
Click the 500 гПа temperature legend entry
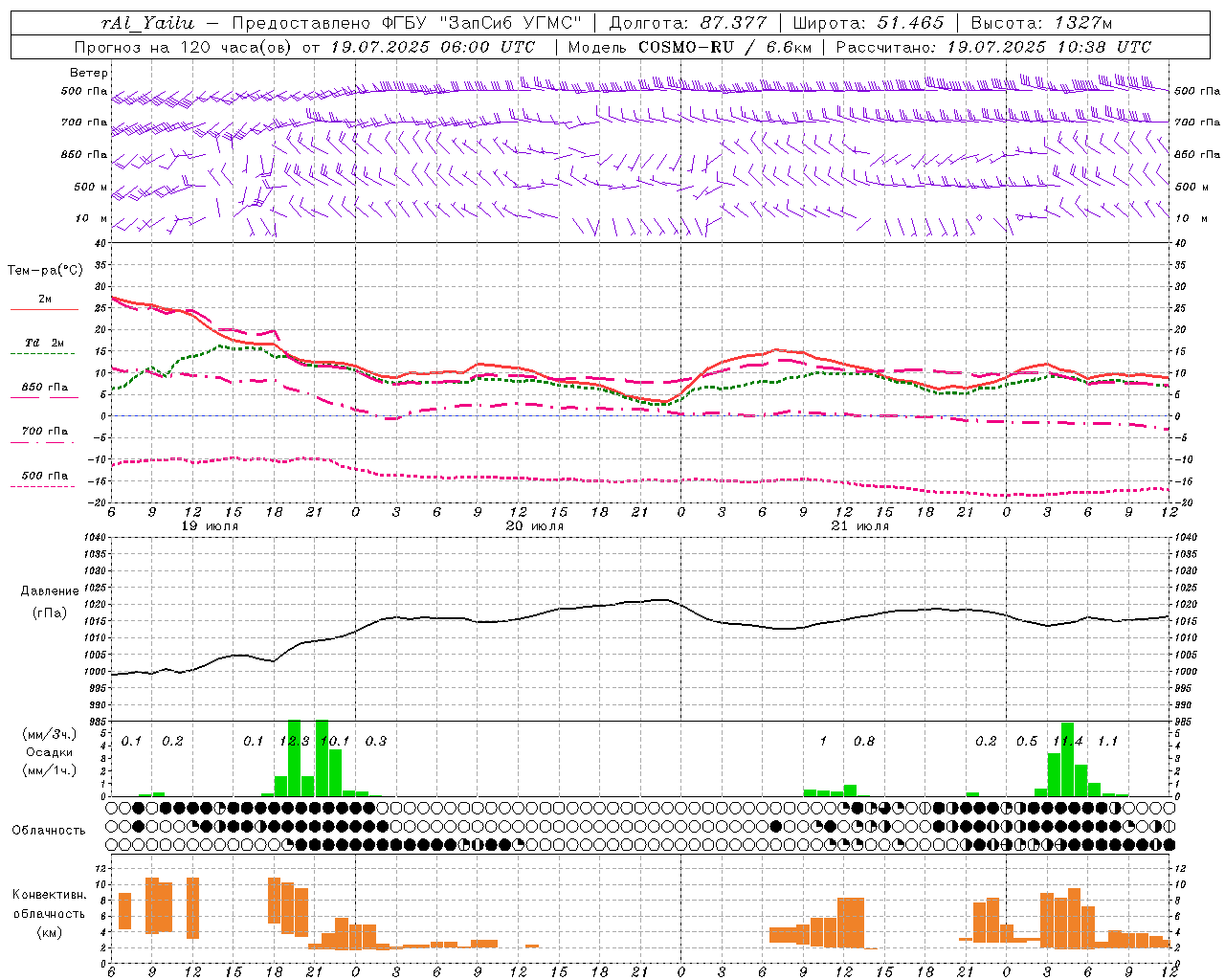pos(45,476)
